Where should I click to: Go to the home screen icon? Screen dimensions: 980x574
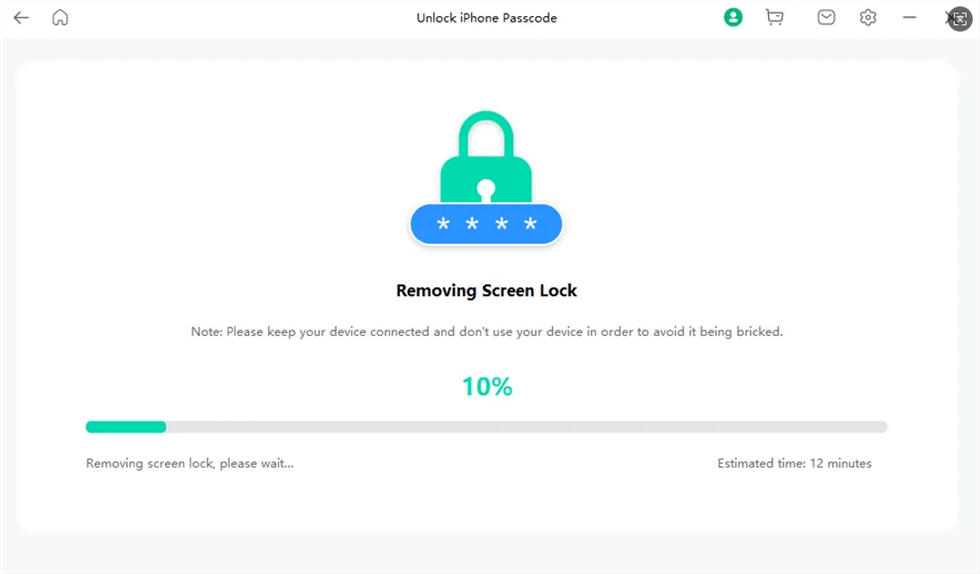pos(60,18)
